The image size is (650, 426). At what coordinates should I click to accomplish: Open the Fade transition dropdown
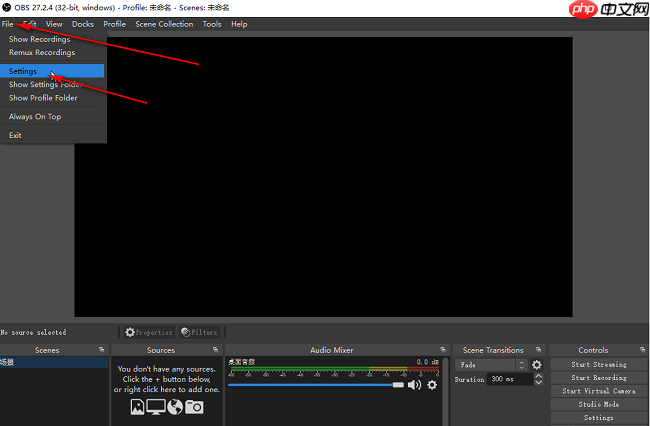(x=491, y=365)
